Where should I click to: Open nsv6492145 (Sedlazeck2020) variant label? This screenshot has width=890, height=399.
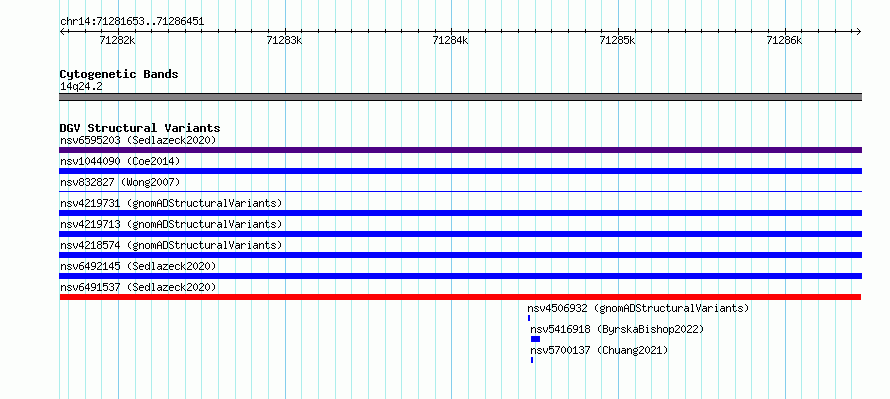pos(138,266)
